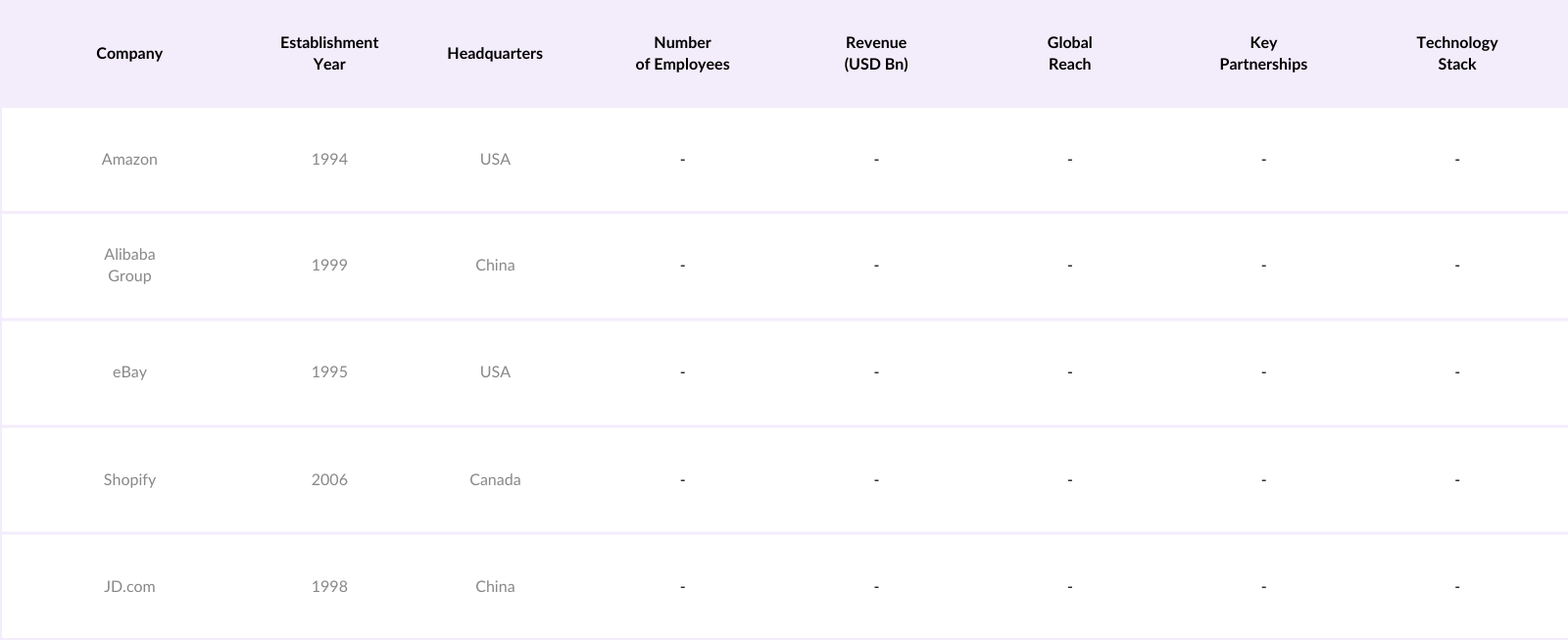Select the Global Reach column header
This screenshot has height=640, width=1568.
tap(1069, 54)
